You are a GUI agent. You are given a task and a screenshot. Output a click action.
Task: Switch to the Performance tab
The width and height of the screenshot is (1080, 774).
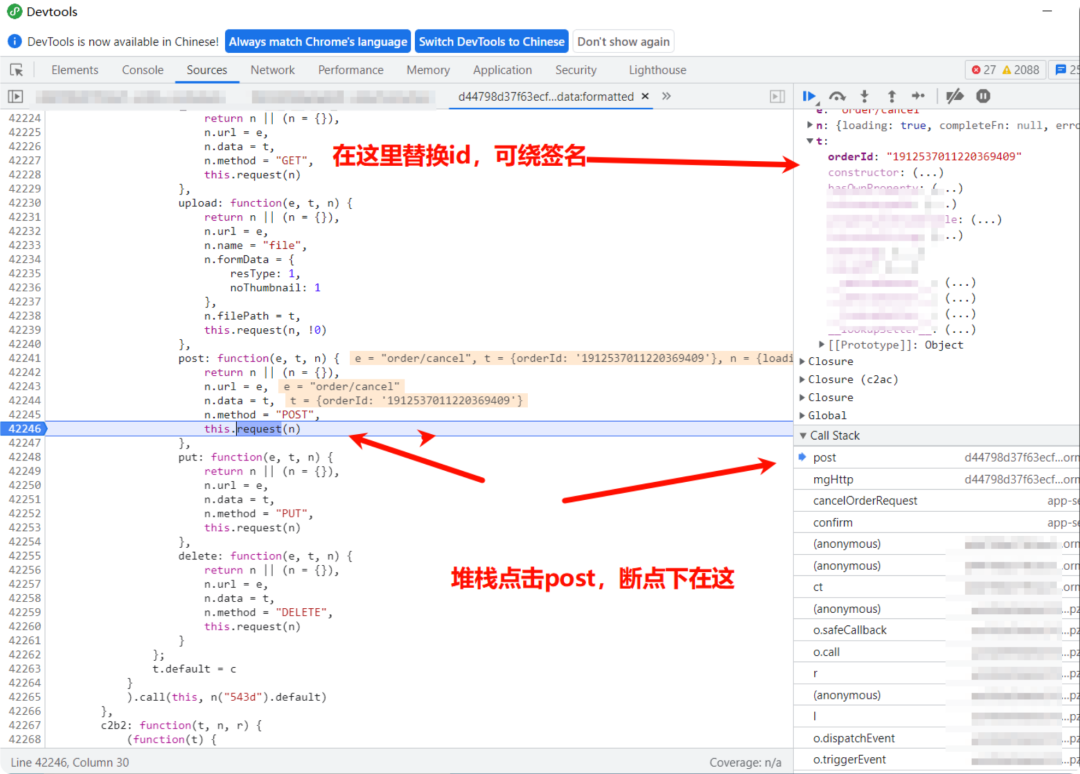click(x=351, y=70)
